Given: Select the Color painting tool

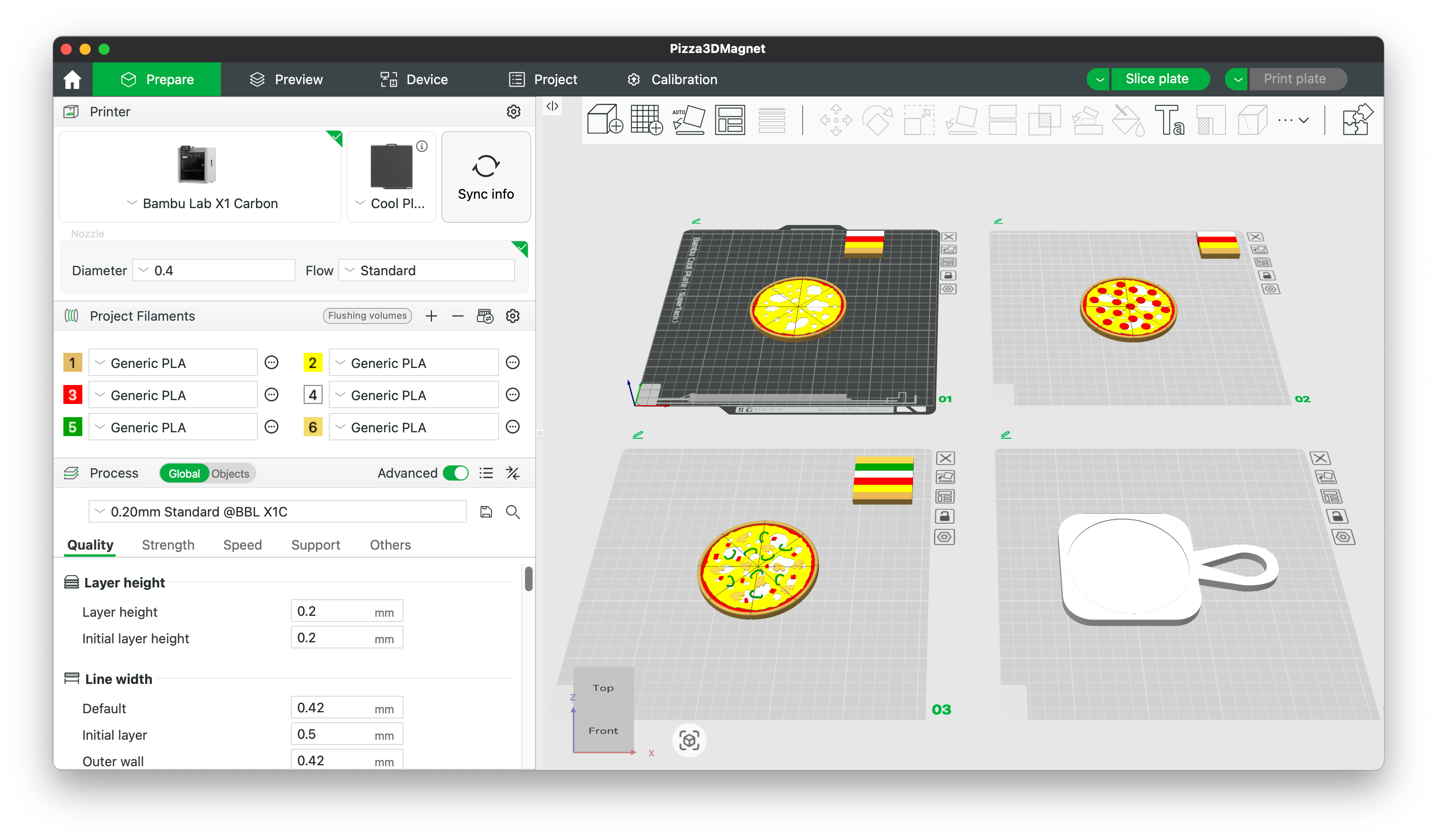Looking at the screenshot, I should 1129,120.
